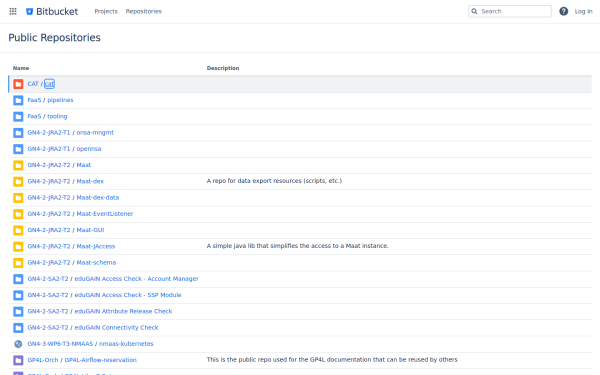Screen dimensions: 600x375
Task: Click the yellow avatar icon beside Maat-dex
Action: pyautogui.click(x=18, y=181)
